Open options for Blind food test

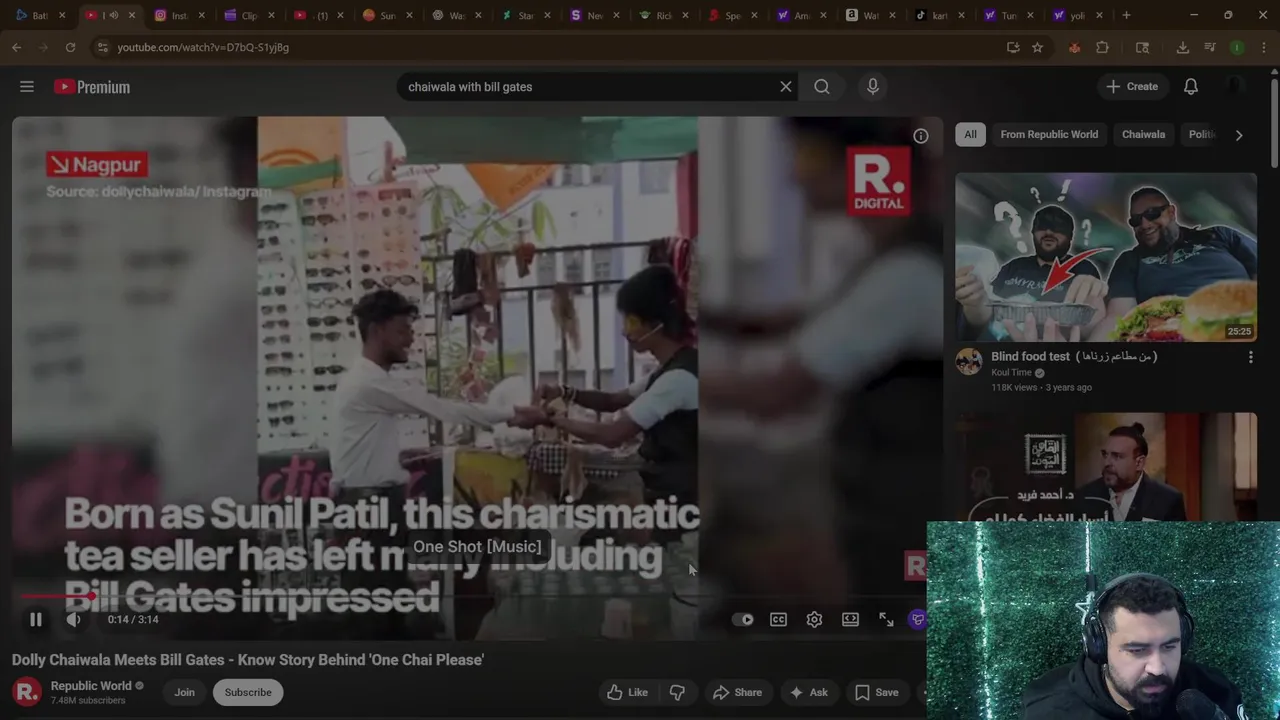pos(1250,357)
